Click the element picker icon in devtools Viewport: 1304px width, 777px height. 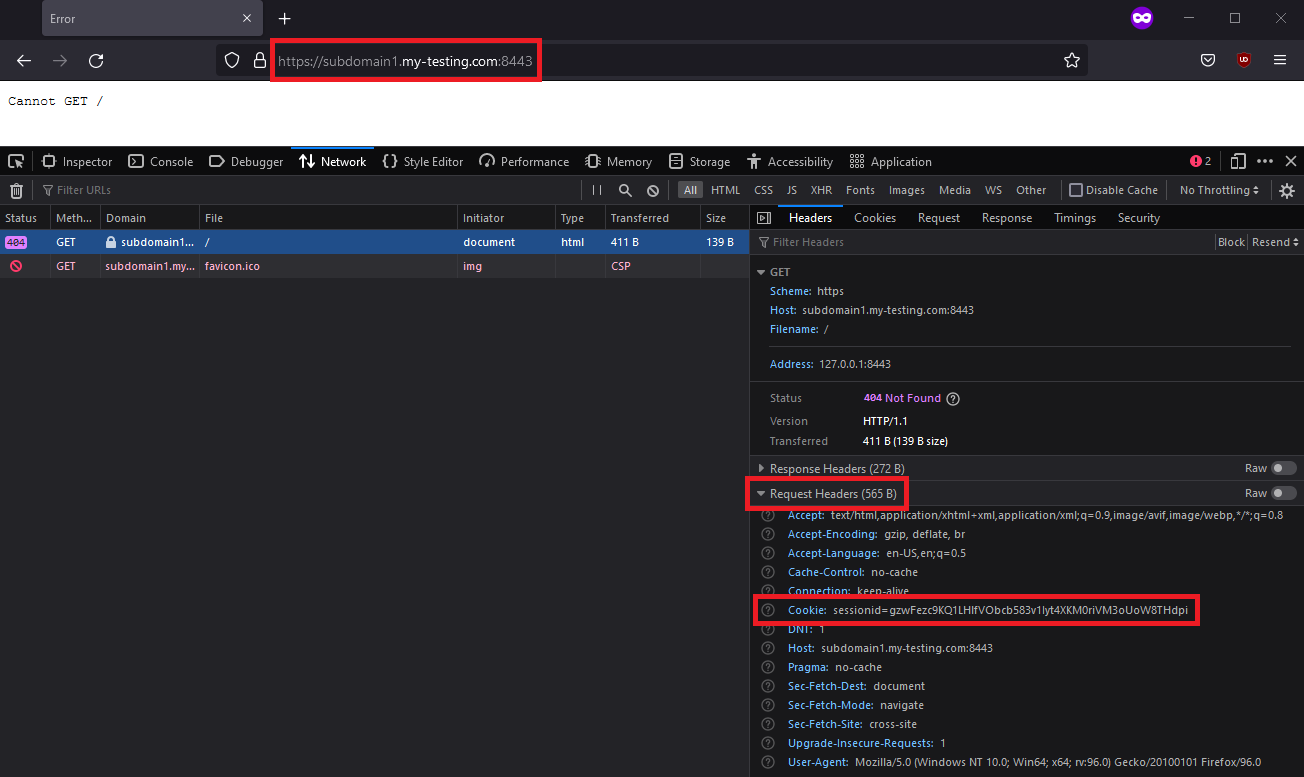pyautogui.click(x=16, y=161)
